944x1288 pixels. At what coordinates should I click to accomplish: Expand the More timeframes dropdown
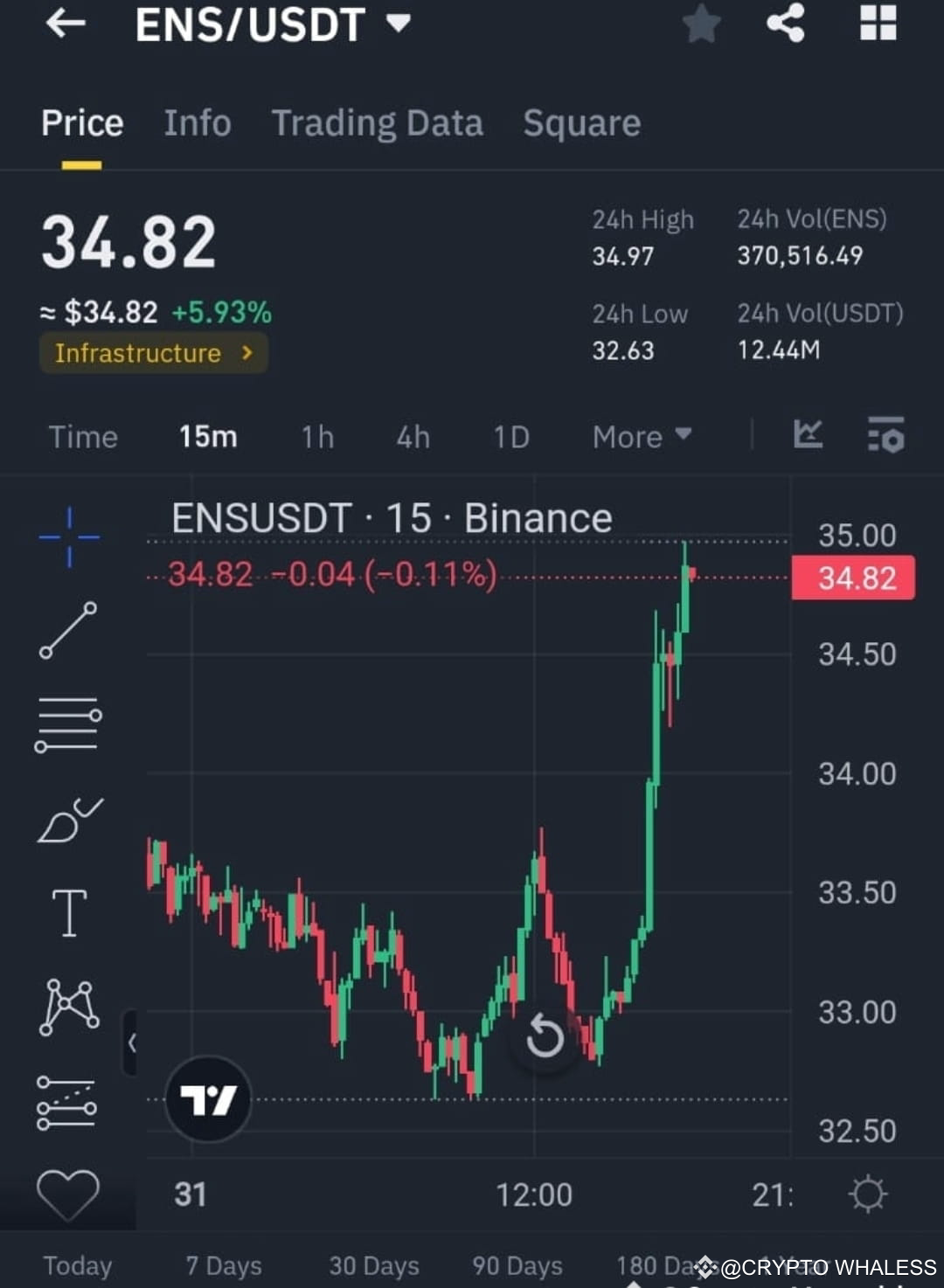tap(641, 436)
